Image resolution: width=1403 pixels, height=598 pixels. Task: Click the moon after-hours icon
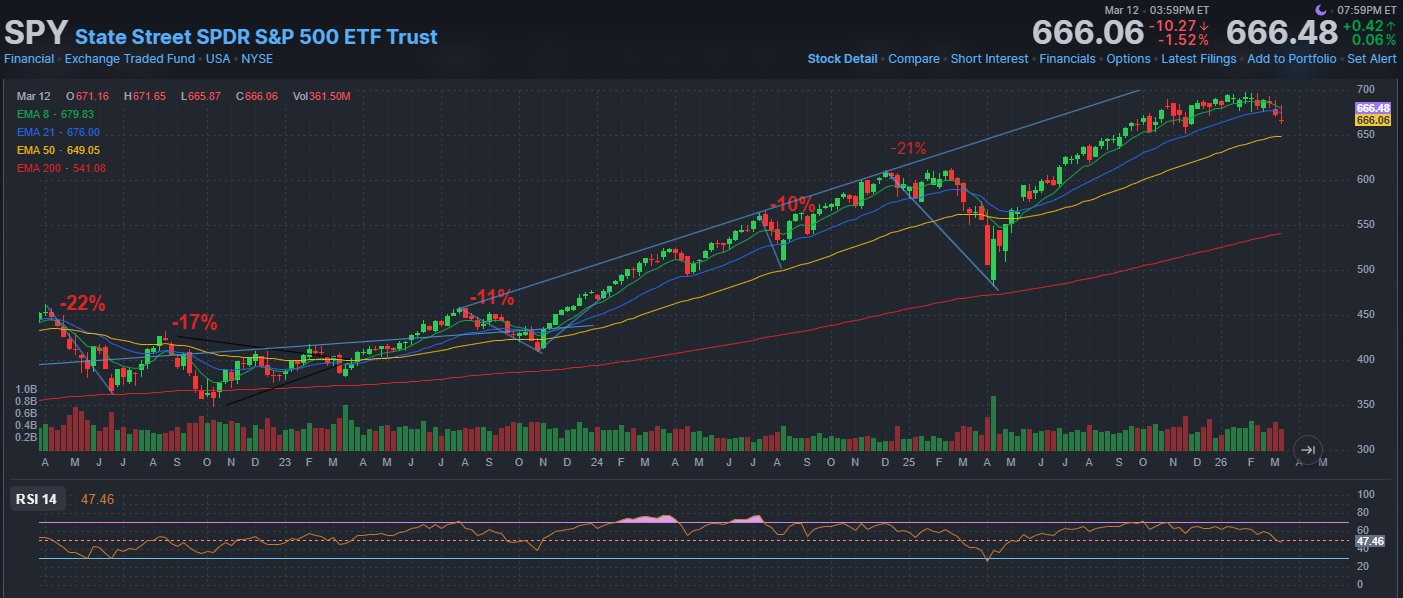coord(1320,9)
